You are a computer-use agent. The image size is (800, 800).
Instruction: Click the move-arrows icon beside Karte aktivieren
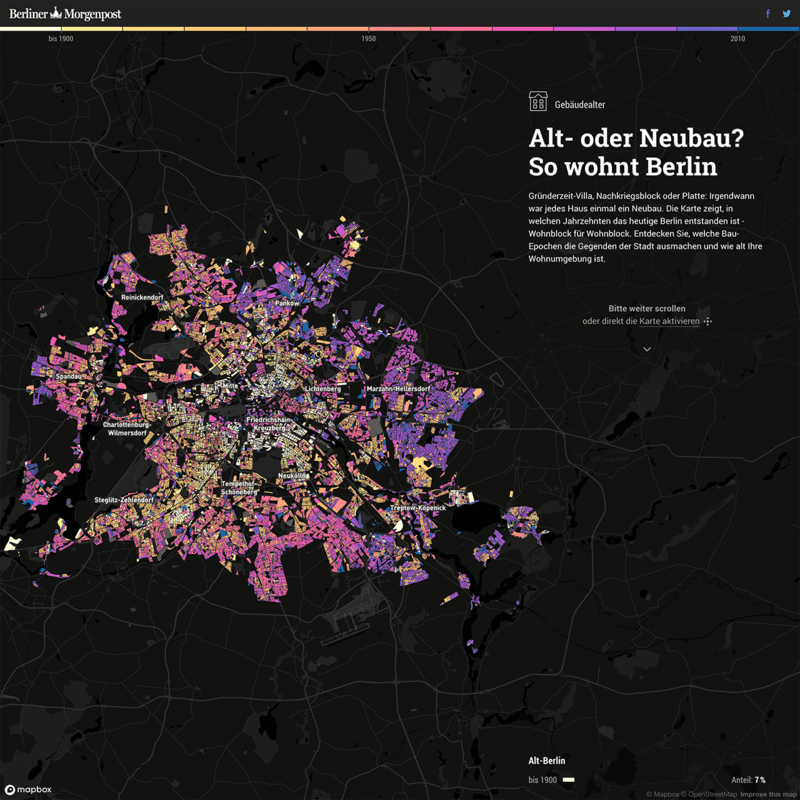tap(707, 321)
